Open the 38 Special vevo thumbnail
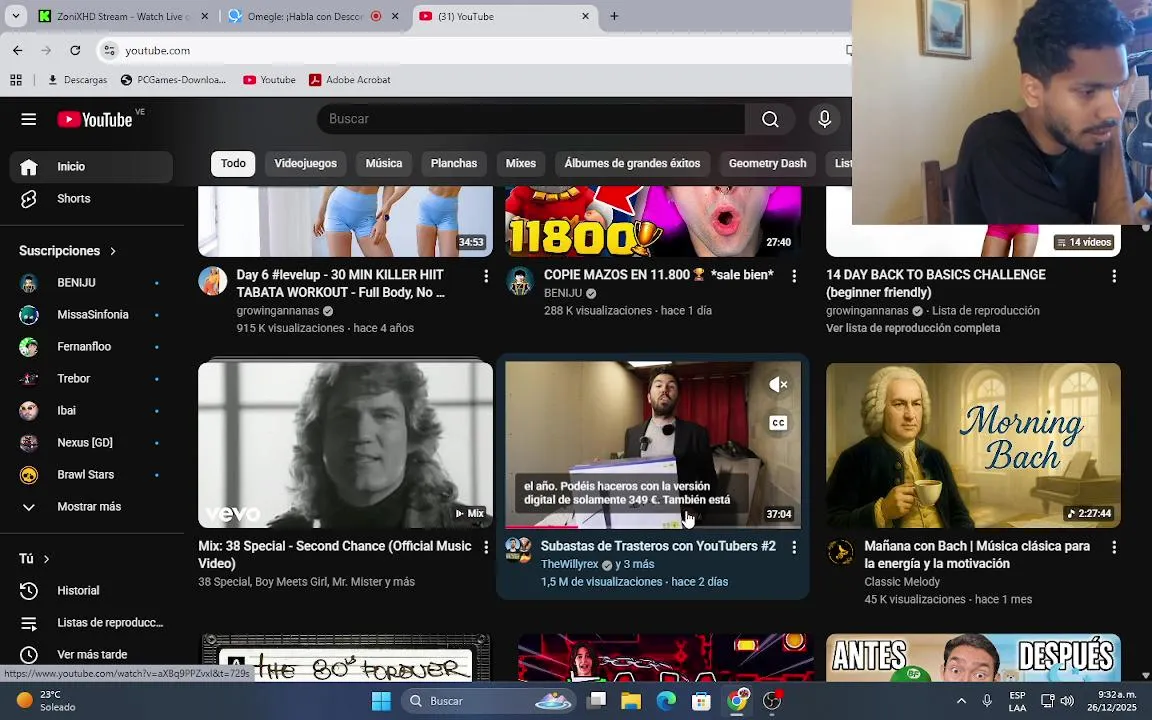Image resolution: width=1152 pixels, height=720 pixels. [345, 445]
